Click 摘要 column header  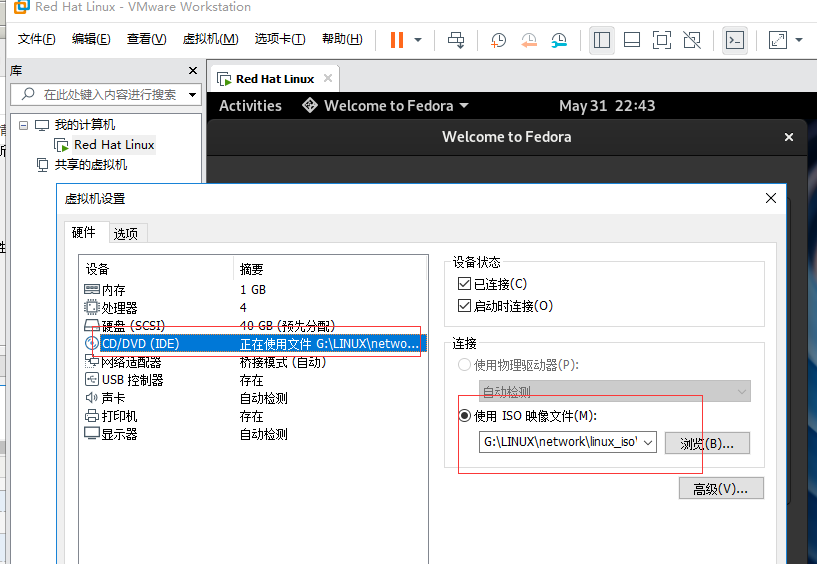(330, 269)
